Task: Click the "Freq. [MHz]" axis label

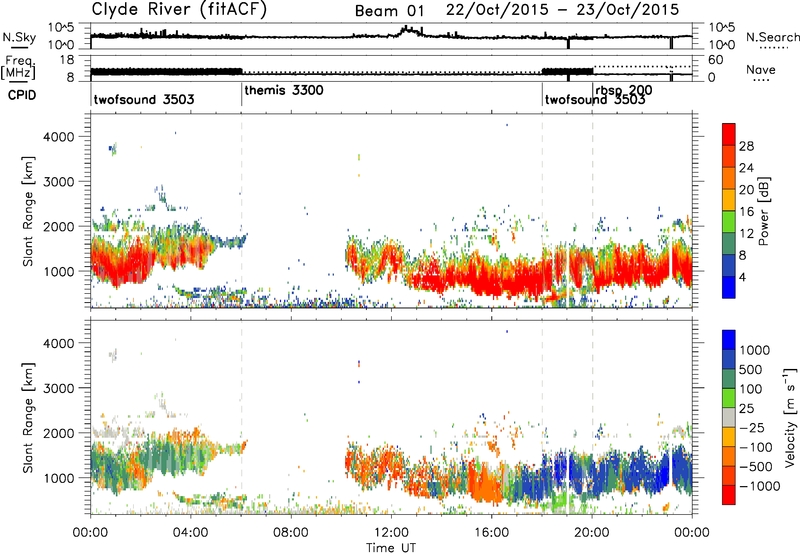Action: [x=19, y=67]
